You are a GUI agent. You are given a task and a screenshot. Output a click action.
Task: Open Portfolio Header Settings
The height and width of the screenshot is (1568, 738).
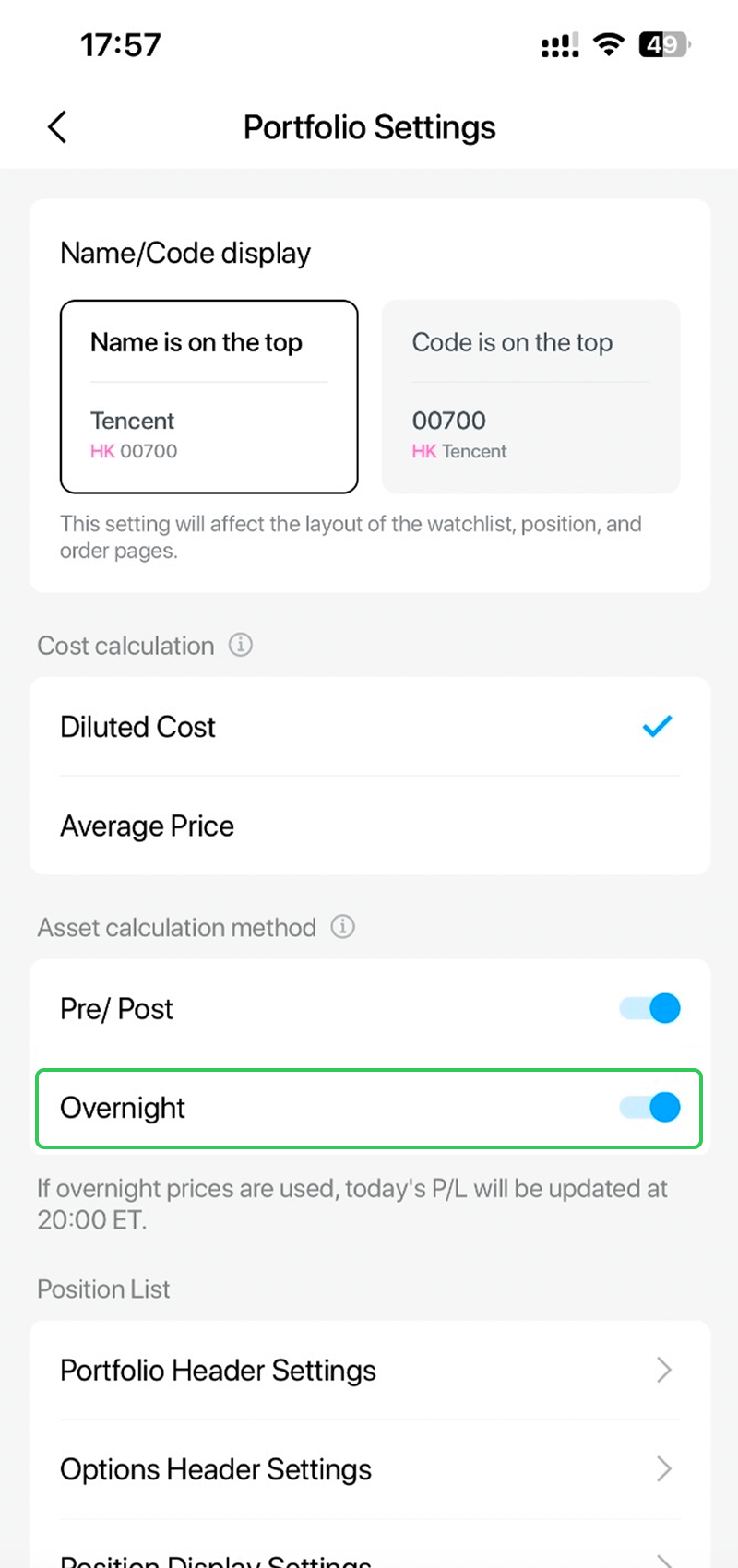tap(219, 1371)
